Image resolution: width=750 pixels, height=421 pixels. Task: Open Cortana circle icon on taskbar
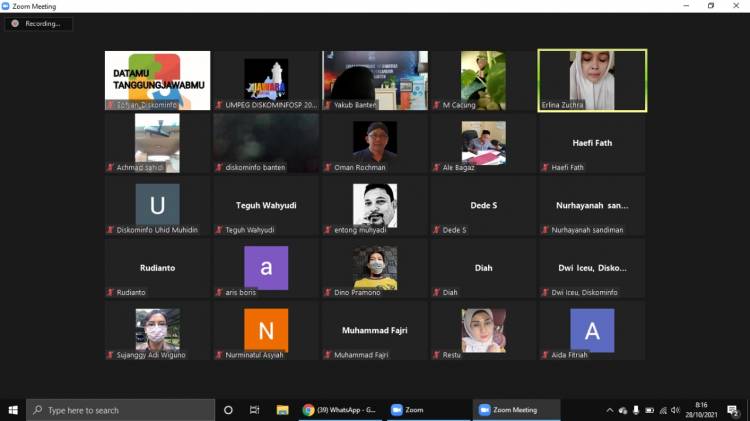228,410
